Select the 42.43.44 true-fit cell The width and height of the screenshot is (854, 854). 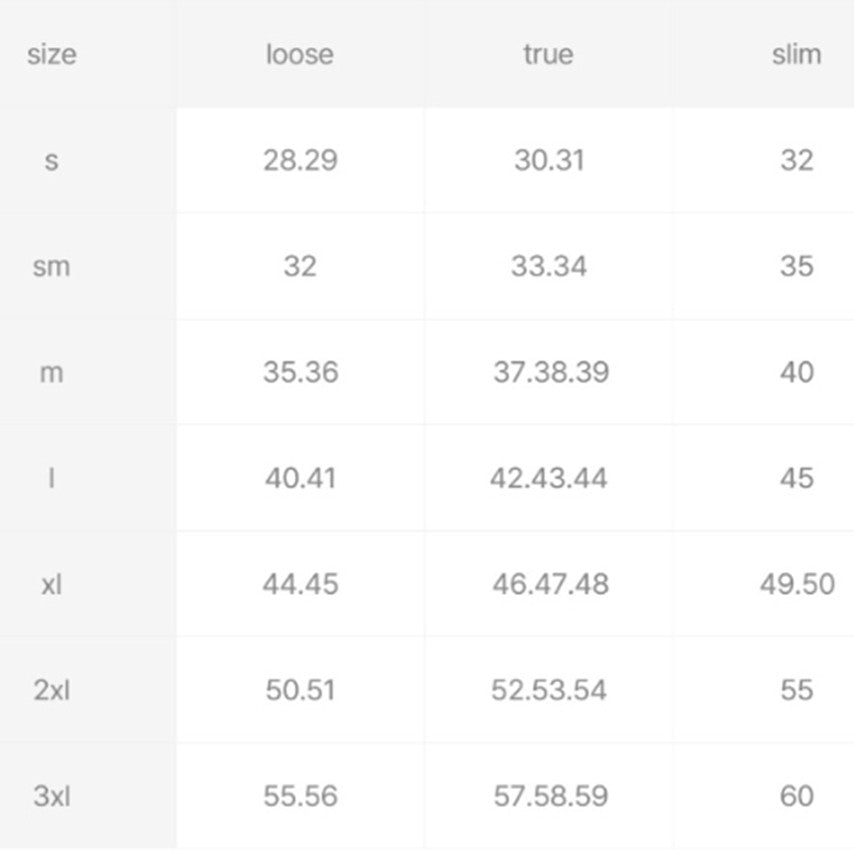548,479
